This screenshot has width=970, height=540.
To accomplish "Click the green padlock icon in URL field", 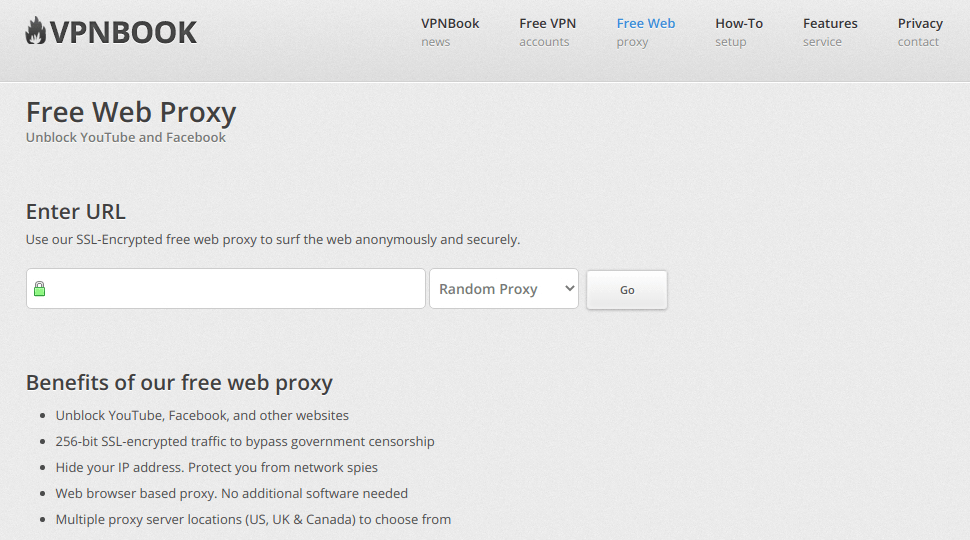I will [40, 289].
